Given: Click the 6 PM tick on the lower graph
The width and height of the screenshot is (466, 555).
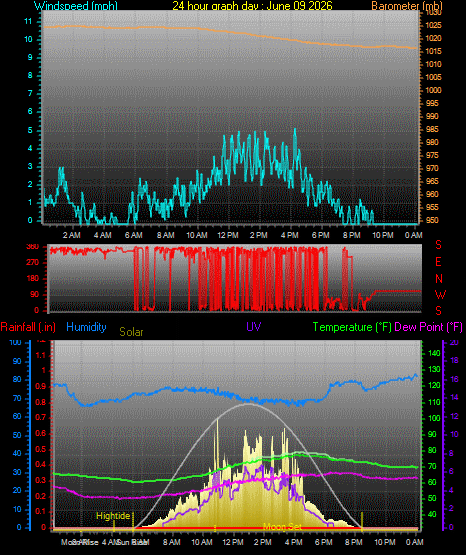Looking at the screenshot, I should click(323, 542).
